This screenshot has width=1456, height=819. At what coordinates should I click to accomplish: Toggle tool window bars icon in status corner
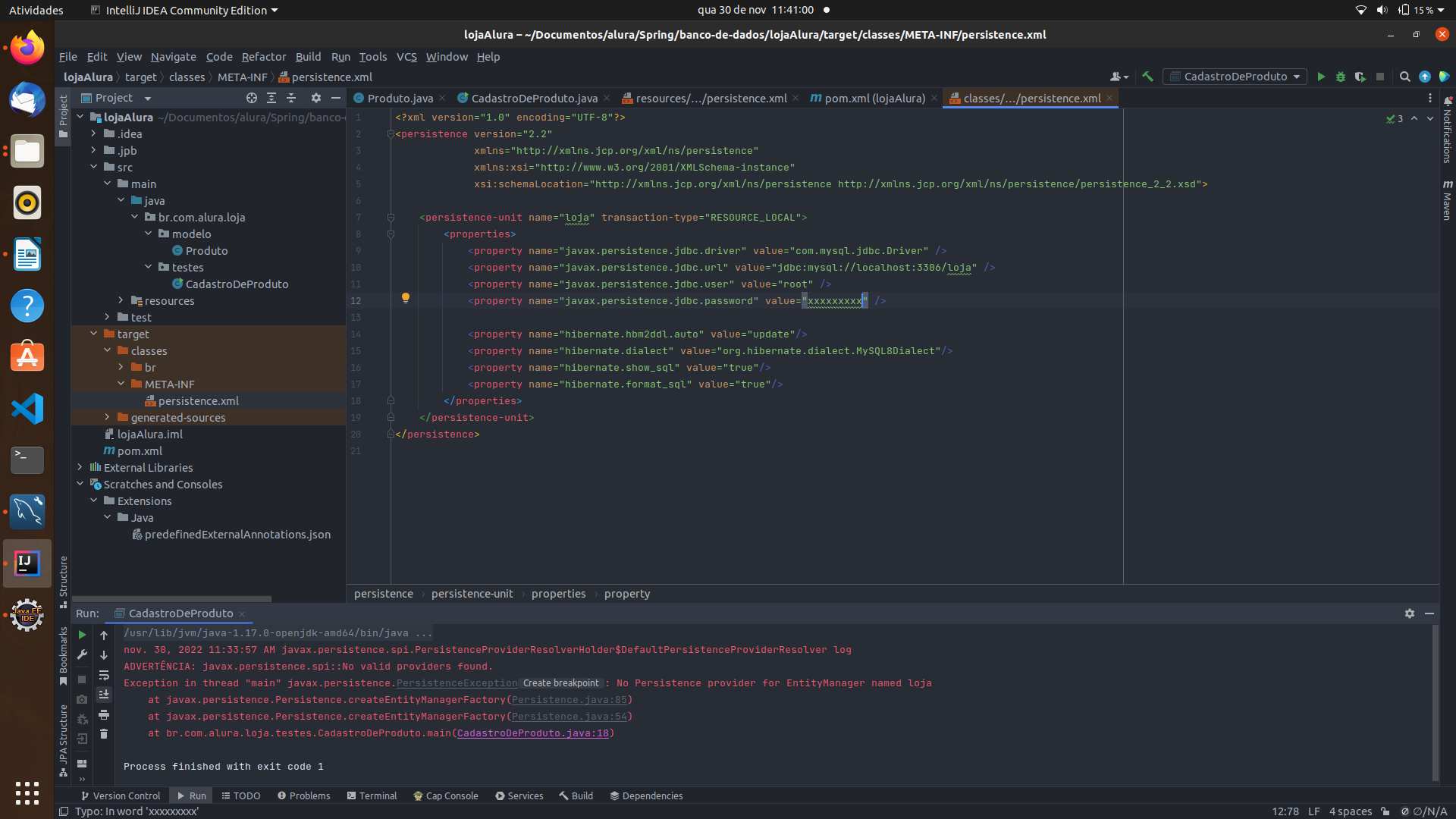[x=64, y=811]
